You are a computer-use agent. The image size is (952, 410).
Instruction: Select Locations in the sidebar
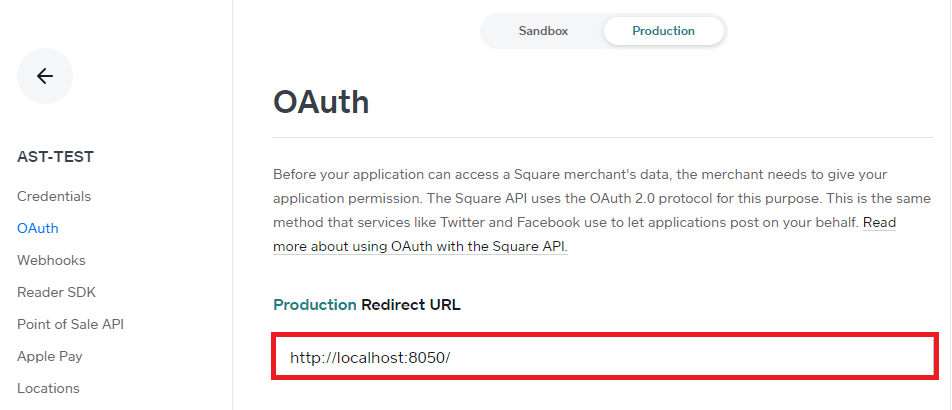(48, 388)
